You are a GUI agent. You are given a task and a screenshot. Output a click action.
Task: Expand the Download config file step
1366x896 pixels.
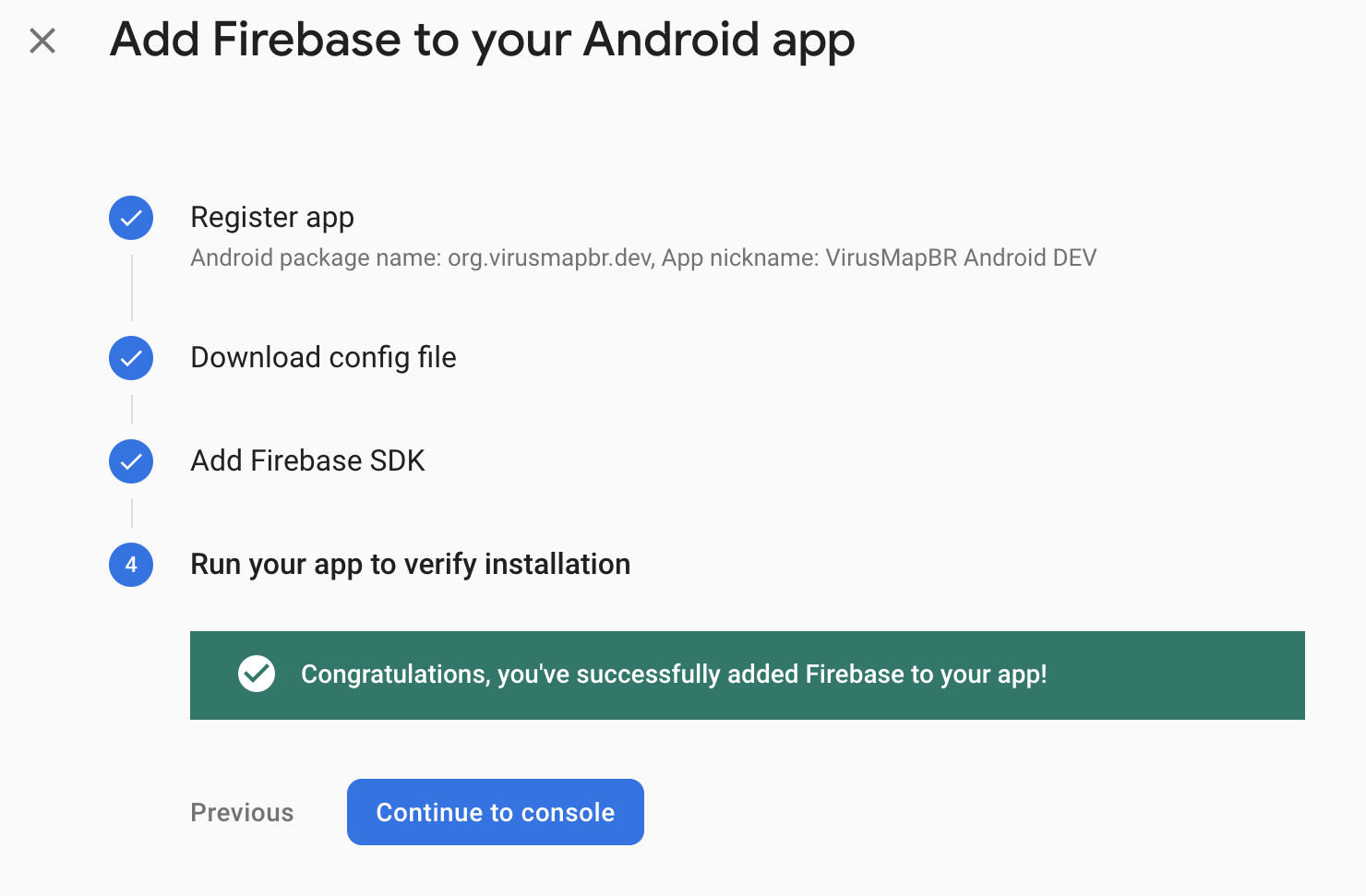point(323,357)
